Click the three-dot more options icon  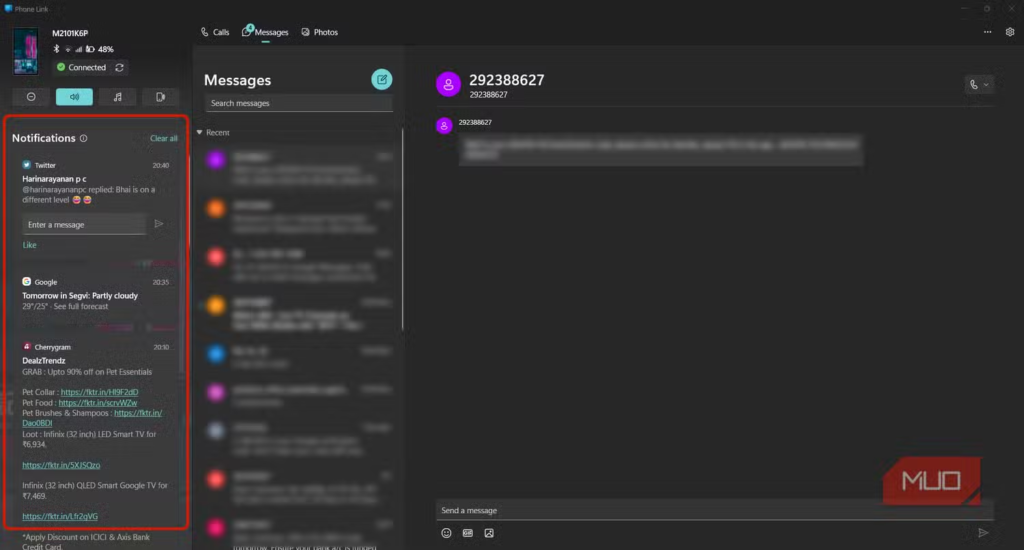click(988, 32)
